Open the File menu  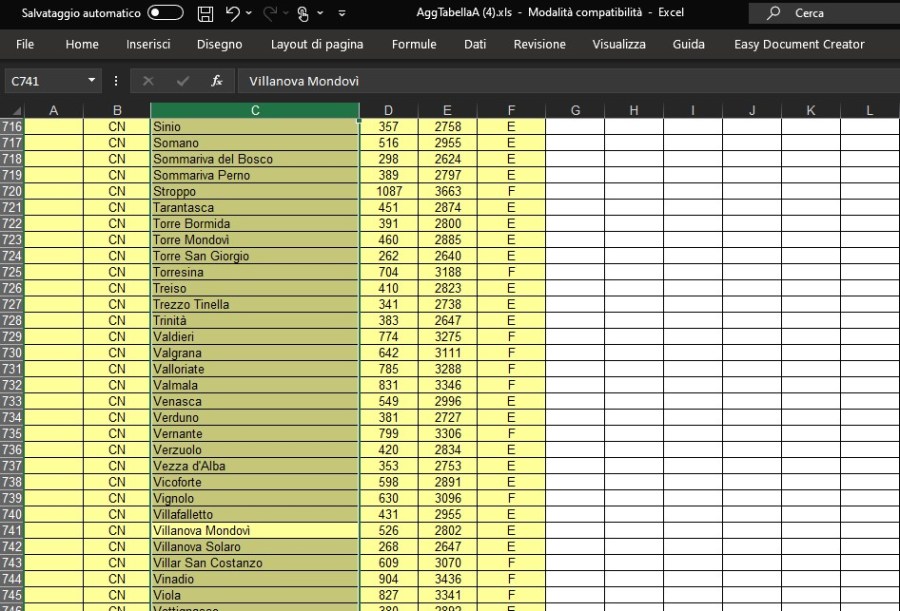25,44
